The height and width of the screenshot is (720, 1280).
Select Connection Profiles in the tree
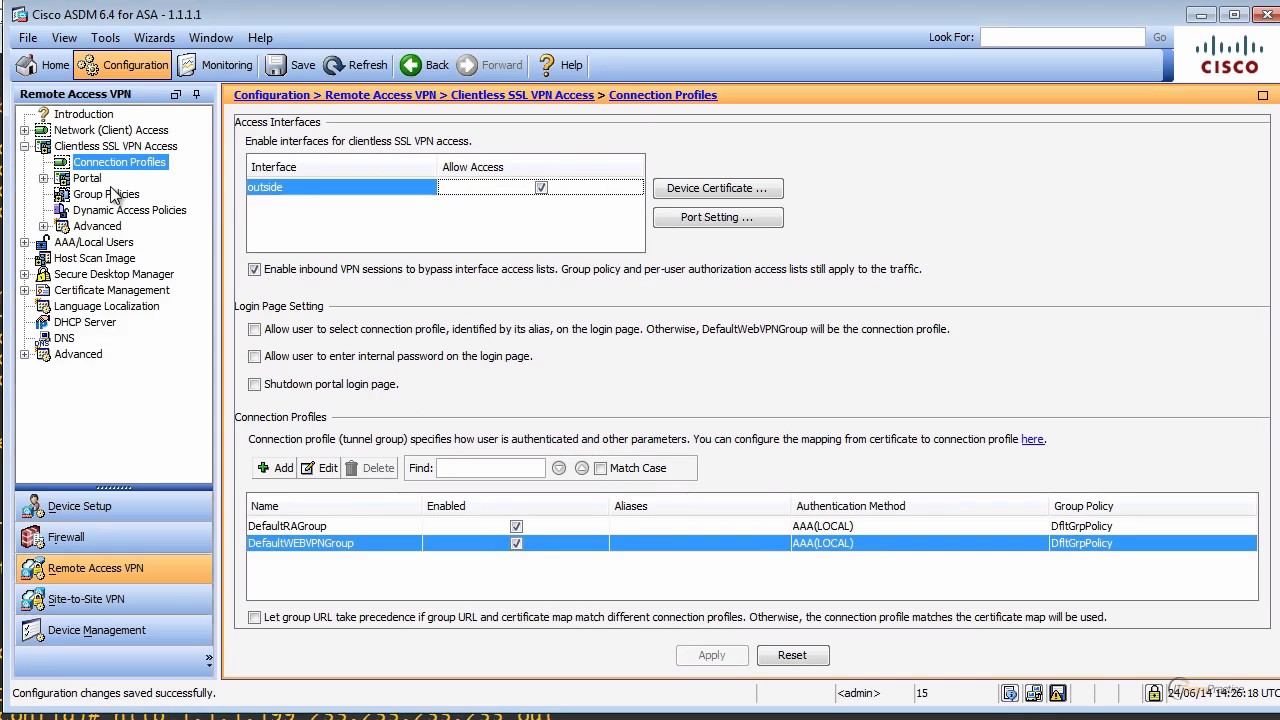click(119, 162)
